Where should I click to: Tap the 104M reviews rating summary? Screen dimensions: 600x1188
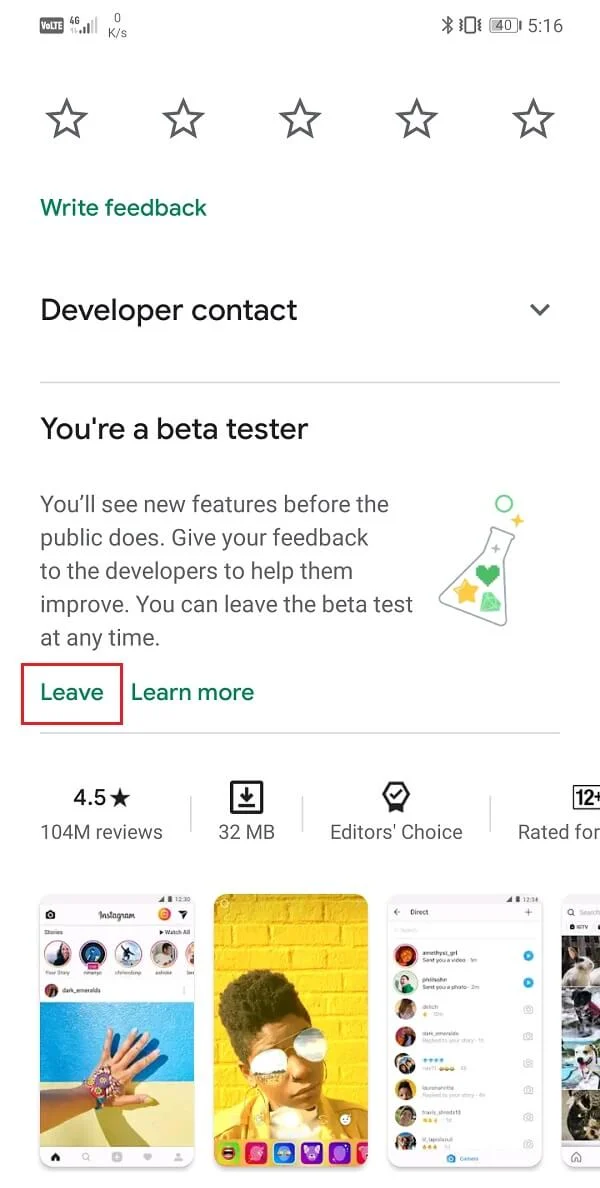coord(101,812)
